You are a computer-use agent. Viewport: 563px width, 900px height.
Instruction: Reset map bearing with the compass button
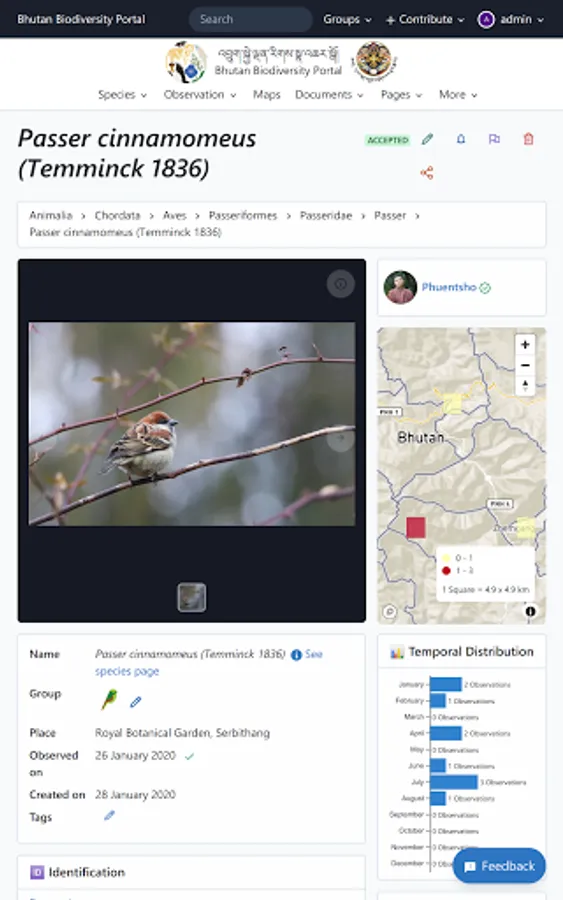[525, 385]
